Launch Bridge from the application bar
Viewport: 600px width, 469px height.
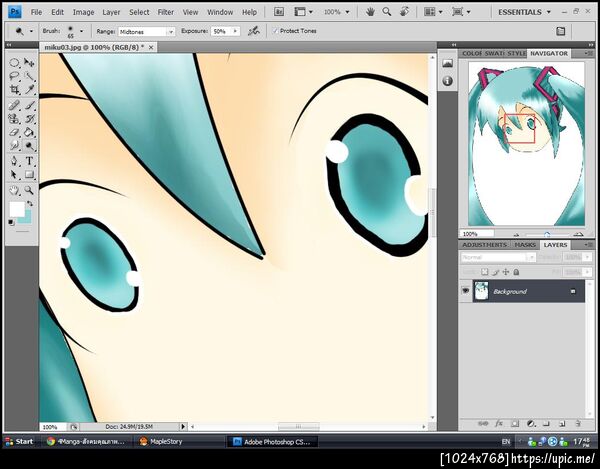pos(279,12)
